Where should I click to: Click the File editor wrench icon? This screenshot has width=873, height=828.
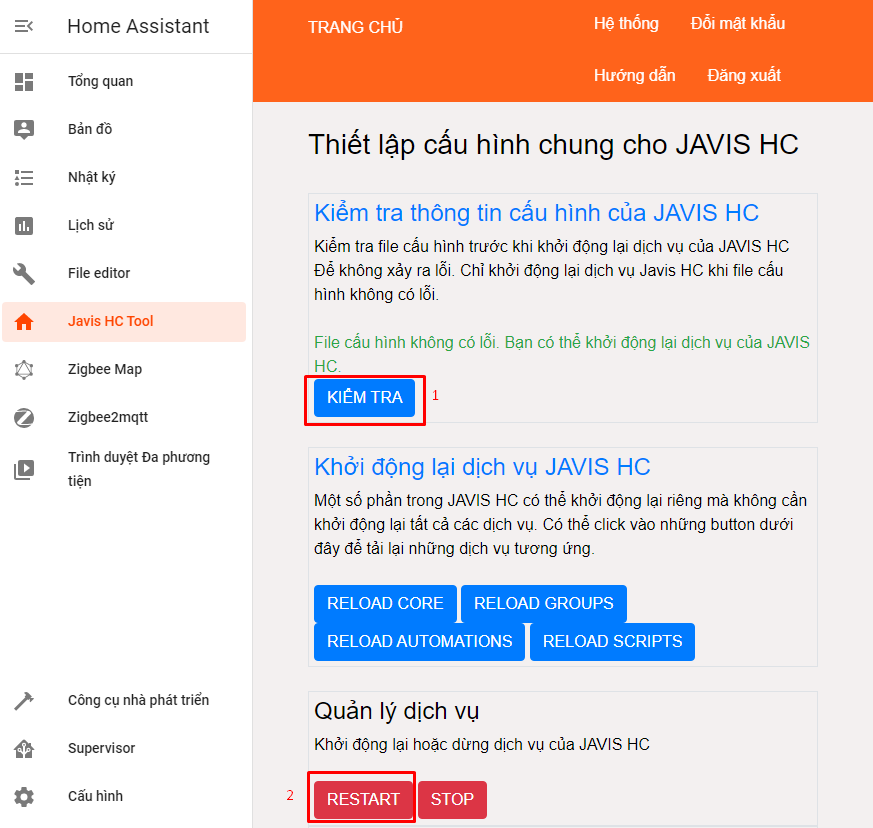click(x=23, y=273)
